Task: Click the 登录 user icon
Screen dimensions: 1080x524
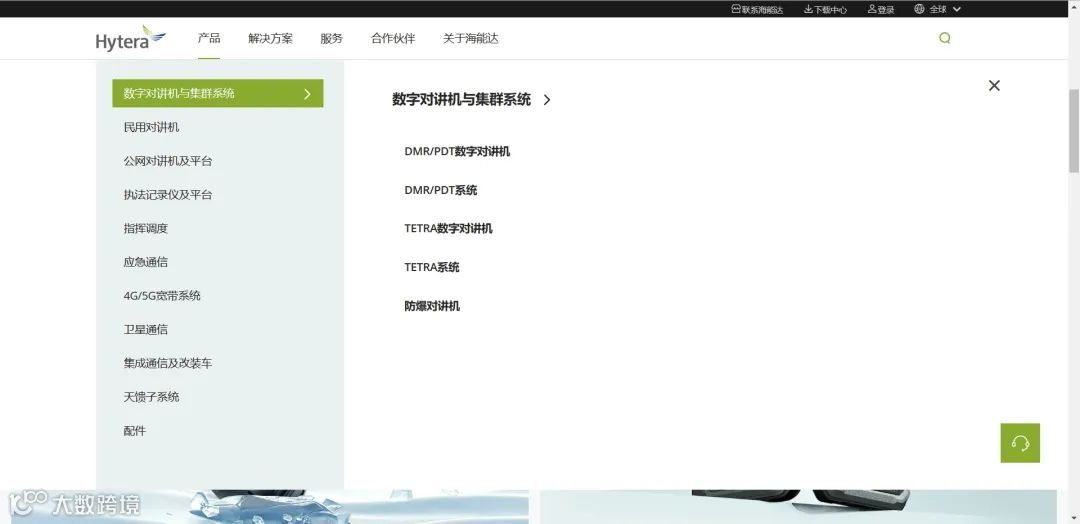Action: coord(872,9)
